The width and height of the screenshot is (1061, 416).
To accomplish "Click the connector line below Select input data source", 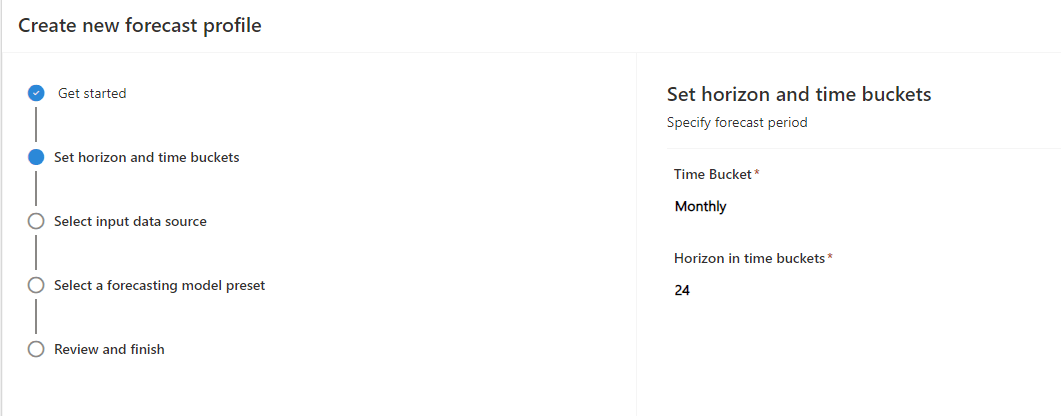I will (x=36, y=252).
